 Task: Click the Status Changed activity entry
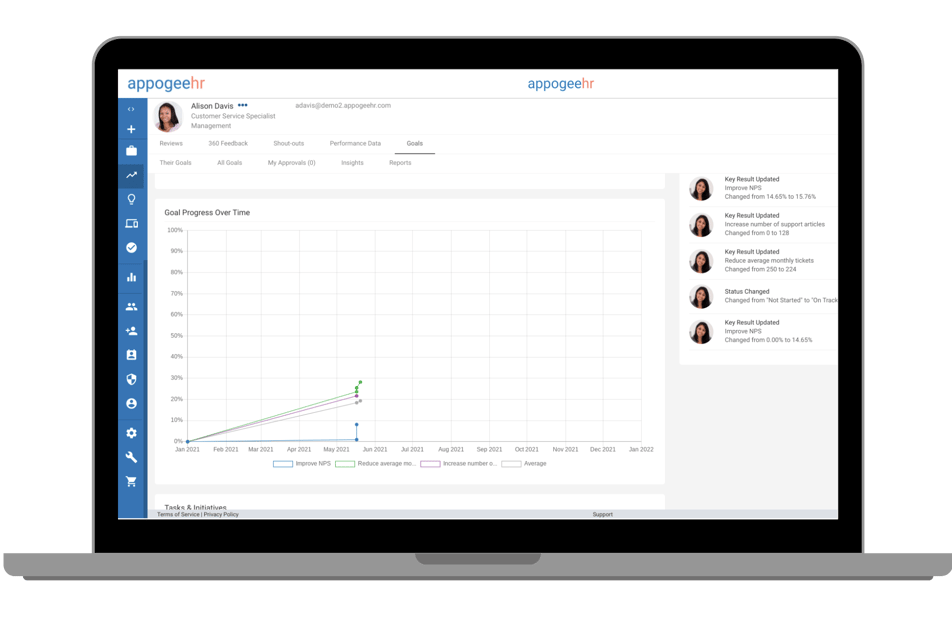(763, 296)
